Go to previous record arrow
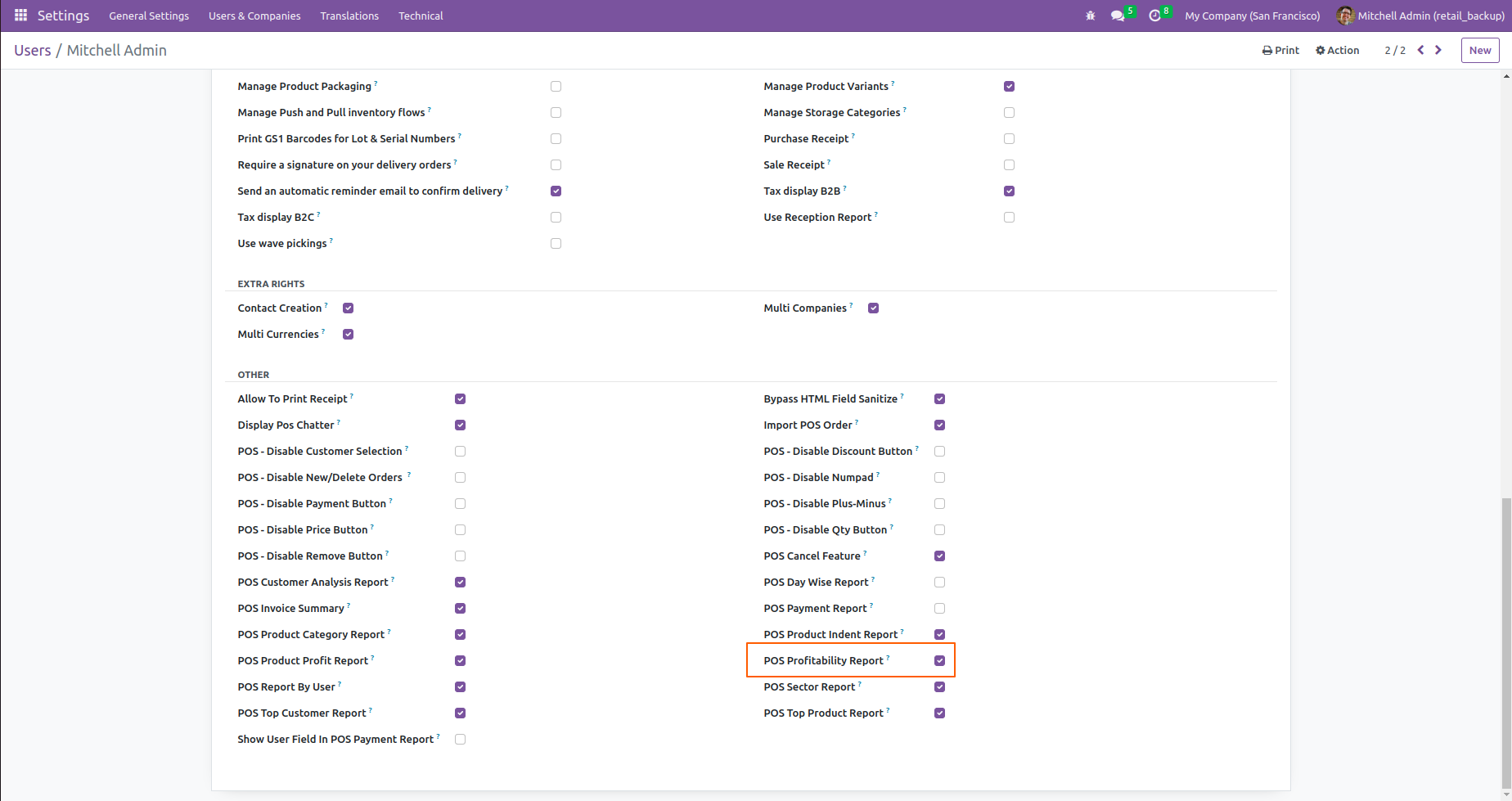Screen dimensions: 1512x801 click(x=1420, y=50)
